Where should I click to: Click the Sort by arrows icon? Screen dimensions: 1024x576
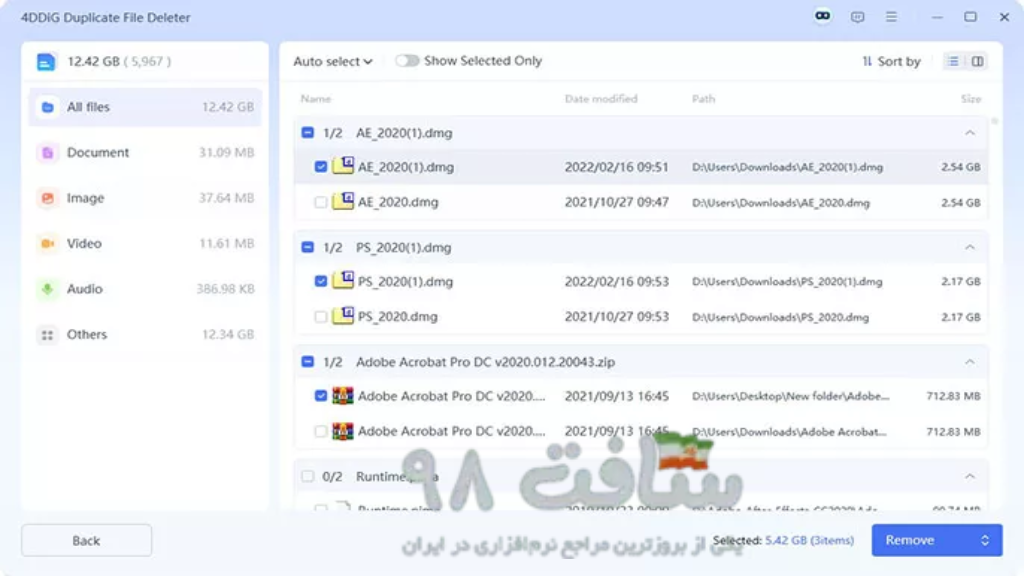click(867, 61)
